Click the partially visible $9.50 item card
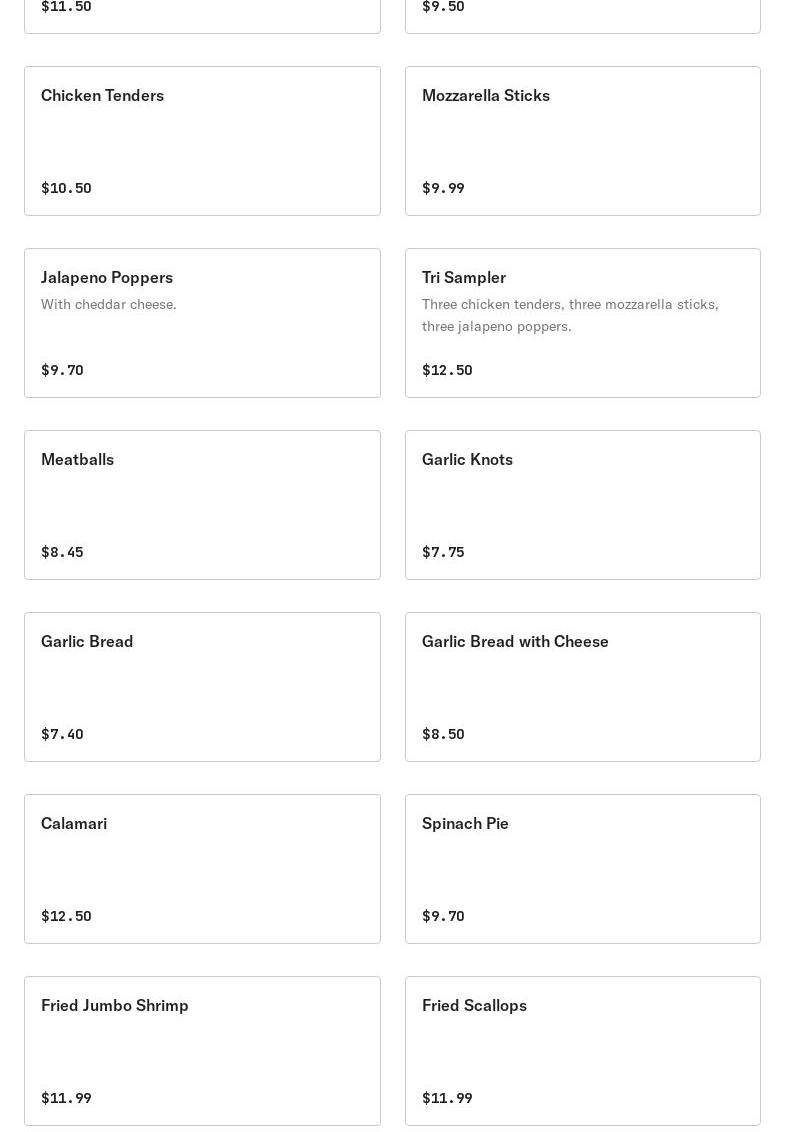785x1132 pixels. click(582, 14)
